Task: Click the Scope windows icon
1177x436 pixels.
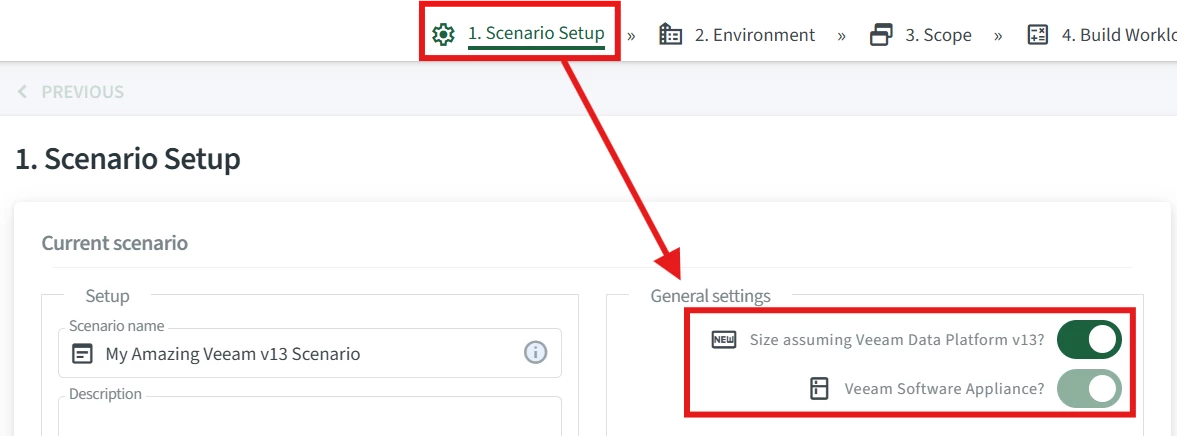Action: pyautogui.click(x=881, y=35)
